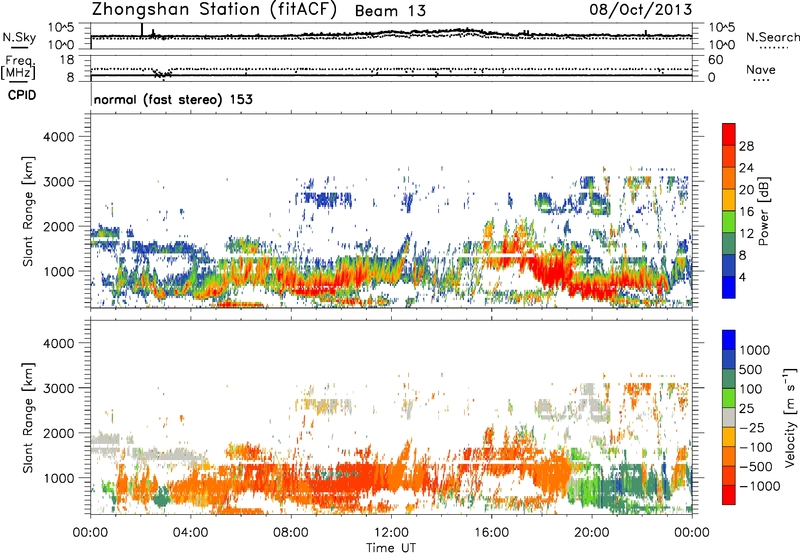Click the grey band of the velocity colorbar
Image resolution: width=800 pixels, height=554 pixels.
[x=729, y=418]
